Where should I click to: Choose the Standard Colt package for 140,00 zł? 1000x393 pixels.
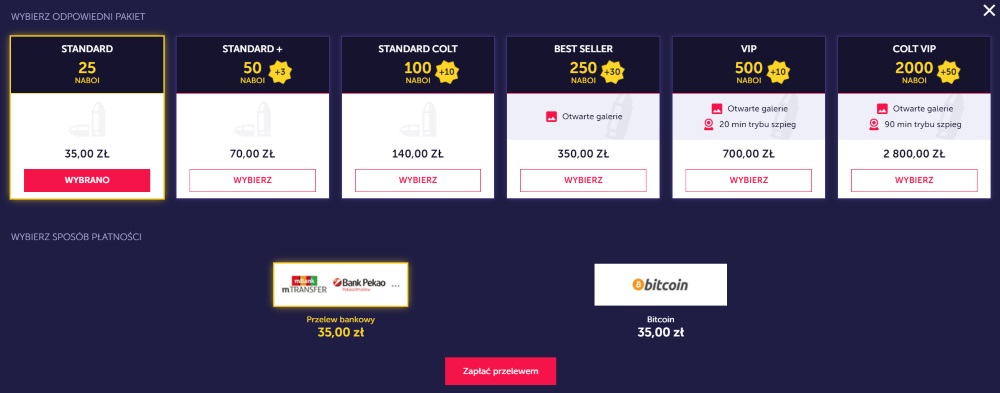[418, 181]
